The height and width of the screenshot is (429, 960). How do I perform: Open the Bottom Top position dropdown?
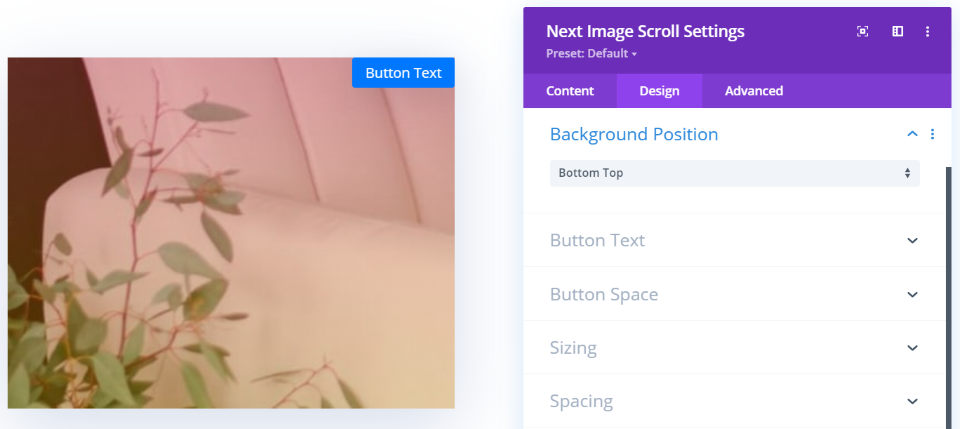(734, 173)
